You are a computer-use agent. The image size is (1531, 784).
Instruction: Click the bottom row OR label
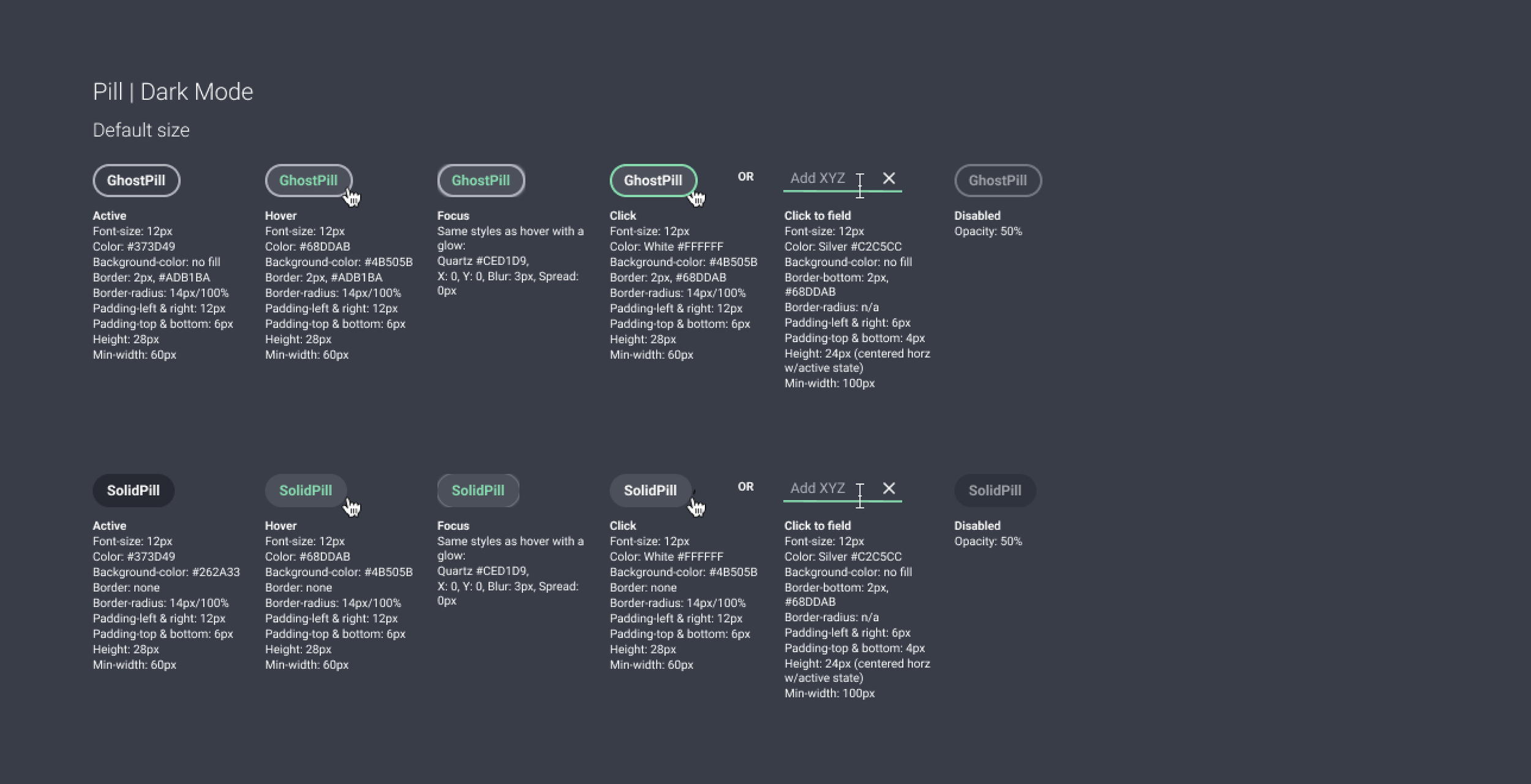click(745, 487)
